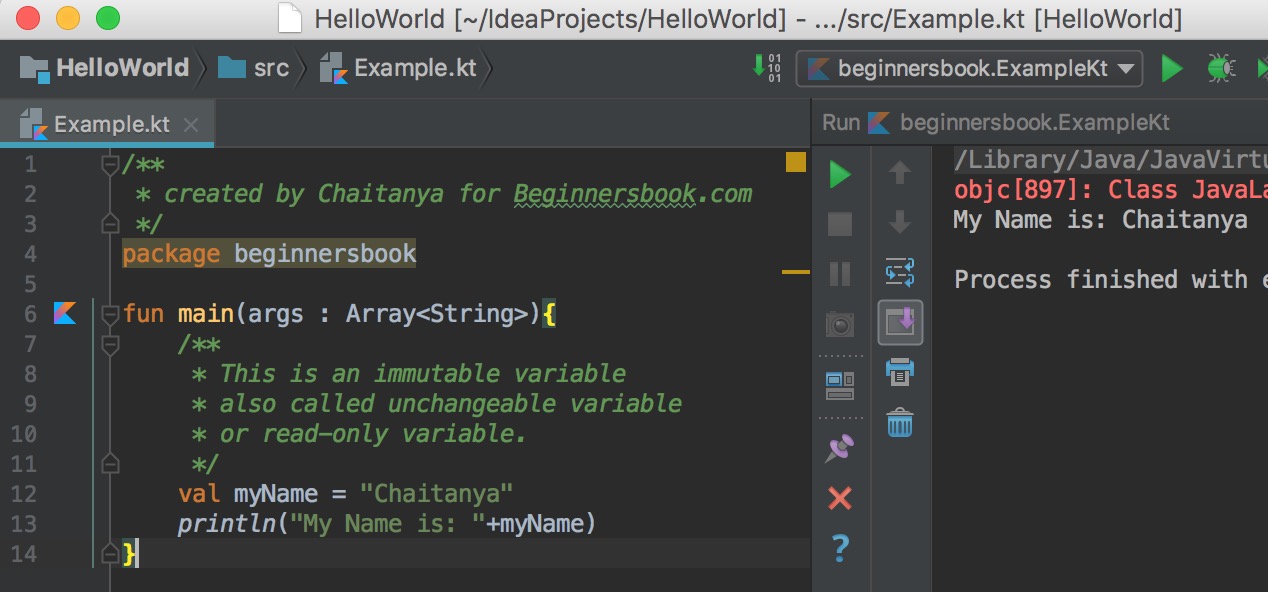This screenshot has height=592, width=1268.
Task: Start debugging with the bug icon
Action: tap(1220, 67)
